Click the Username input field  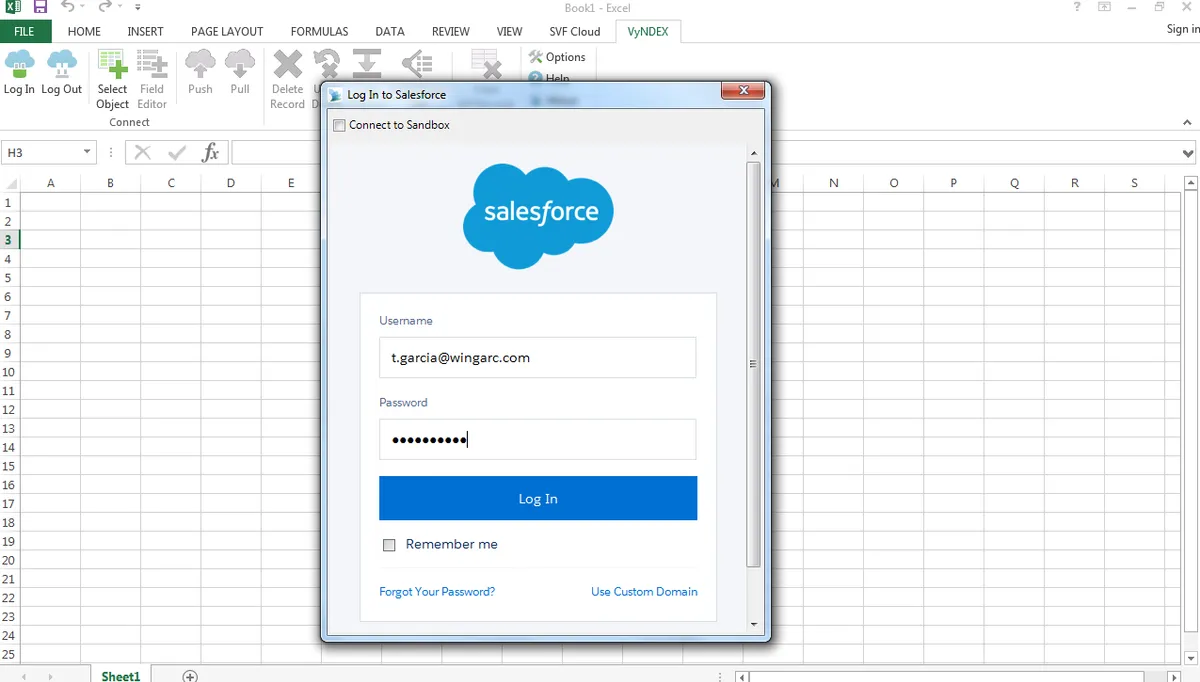tap(538, 357)
